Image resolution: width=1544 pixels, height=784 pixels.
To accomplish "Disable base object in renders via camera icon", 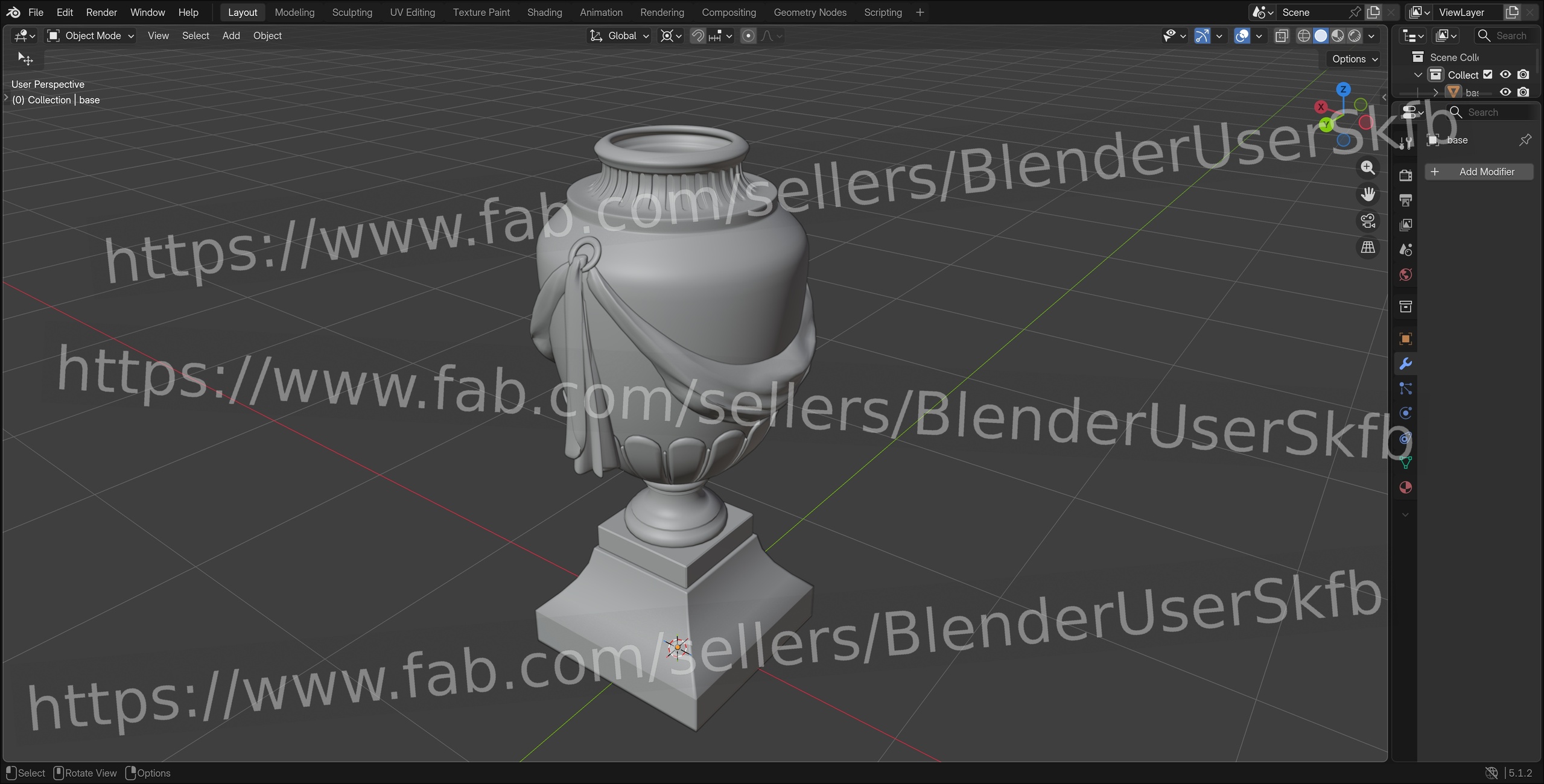I will point(1523,92).
